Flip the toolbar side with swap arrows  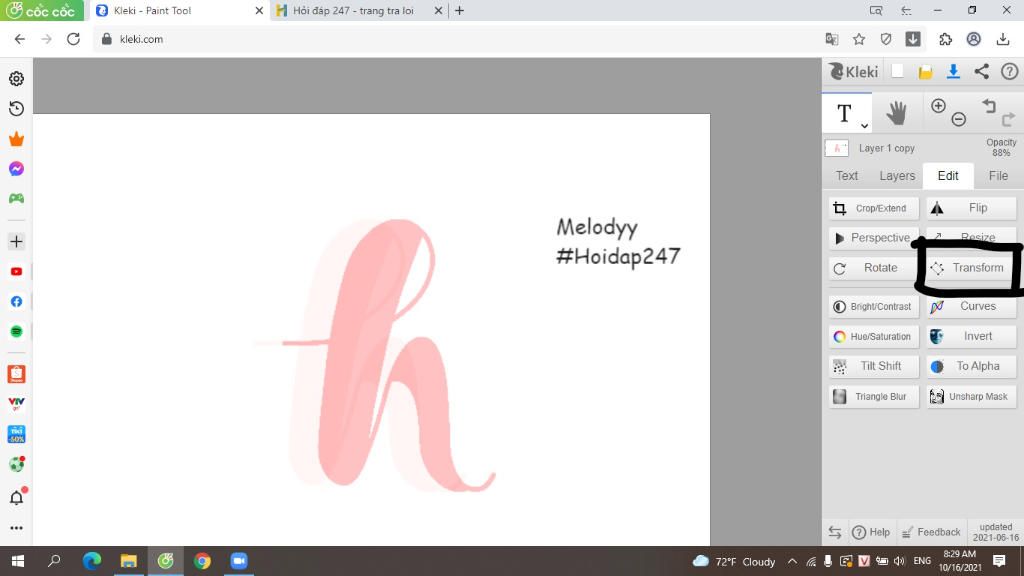point(835,532)
